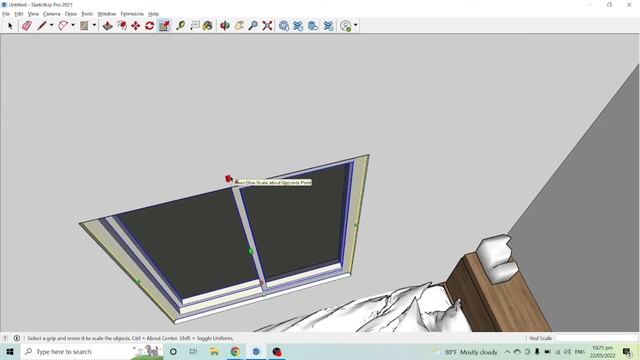Open the Tools menu
The height and width of the screenshot is (360, 640).
(x=87, y=14)
